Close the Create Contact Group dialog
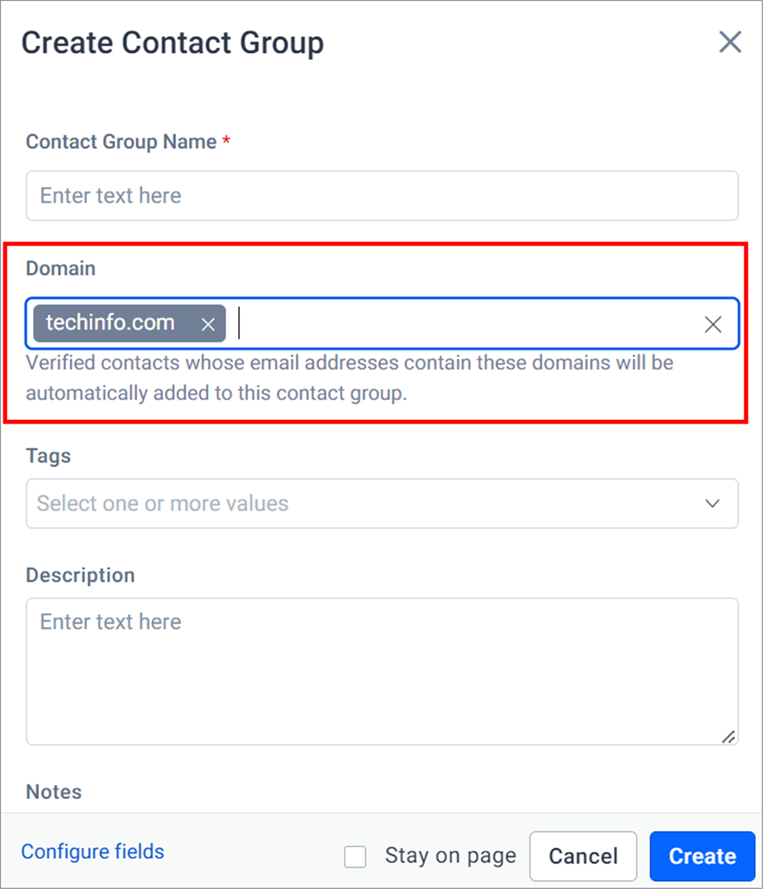The height and width of the screenshot is (889, 763). tap(730, 42)
